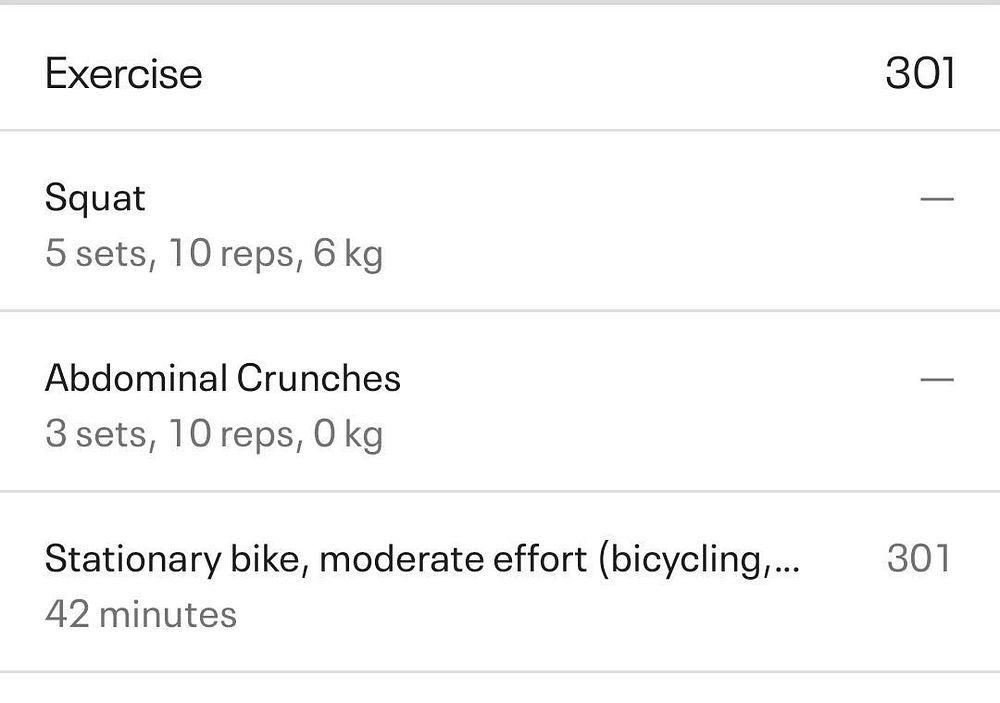
Task: Click the 301 calories beside Stationary bike
Action: pos(918,558)
